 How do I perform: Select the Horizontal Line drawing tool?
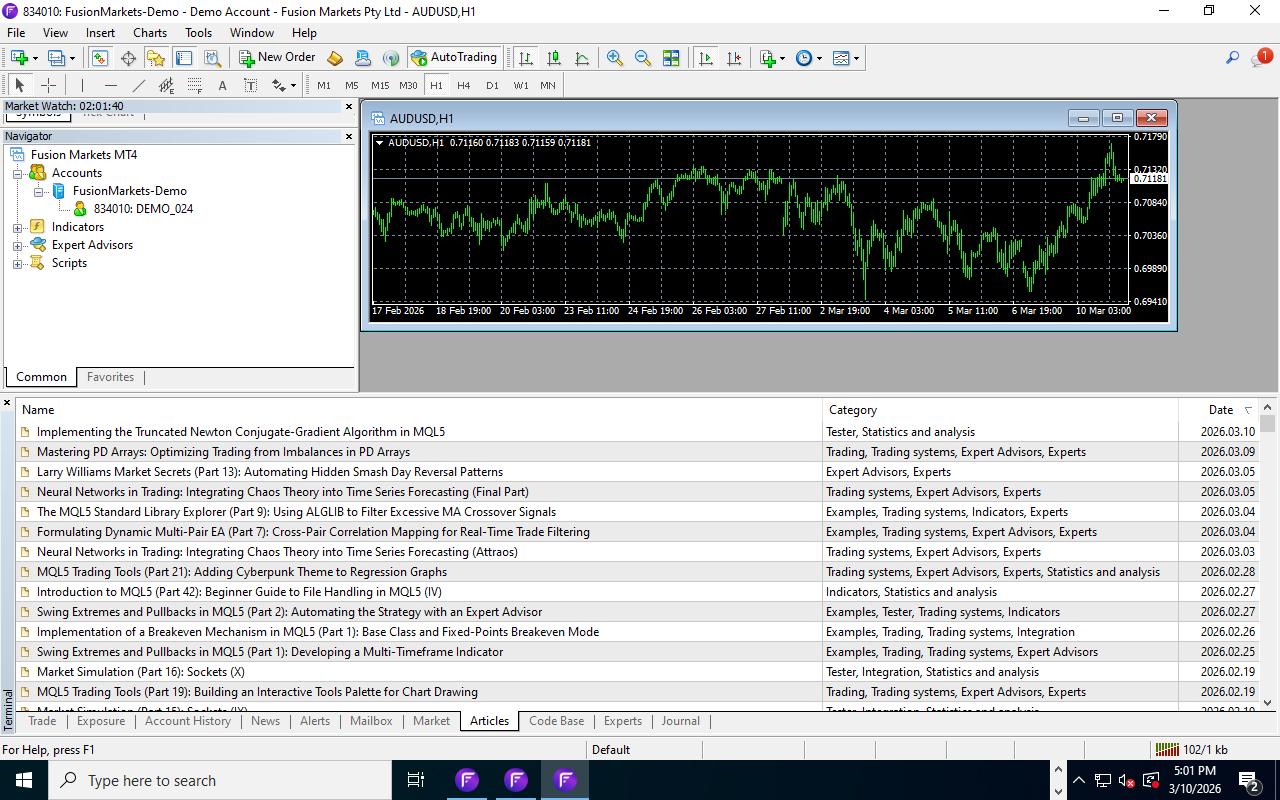point(110,85)
